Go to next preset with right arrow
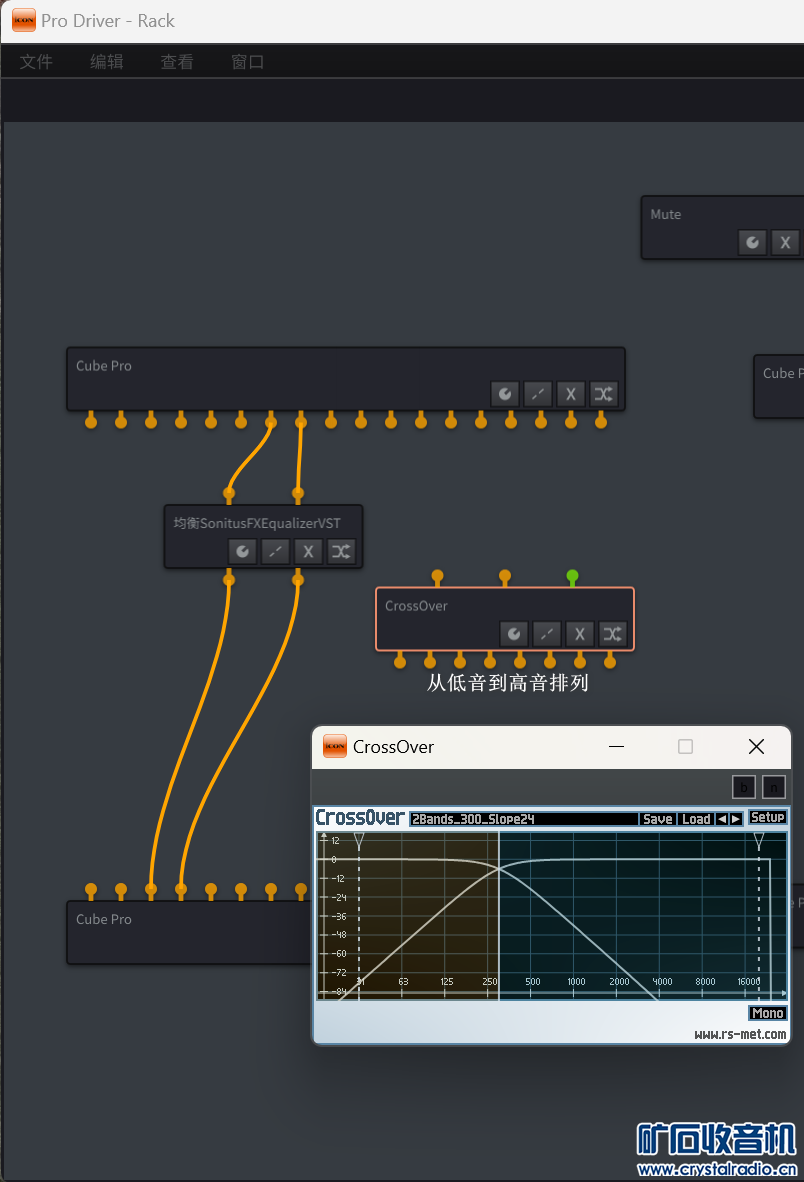Image resolution: width=804 pixels, height=1182 pixels. 736,819
